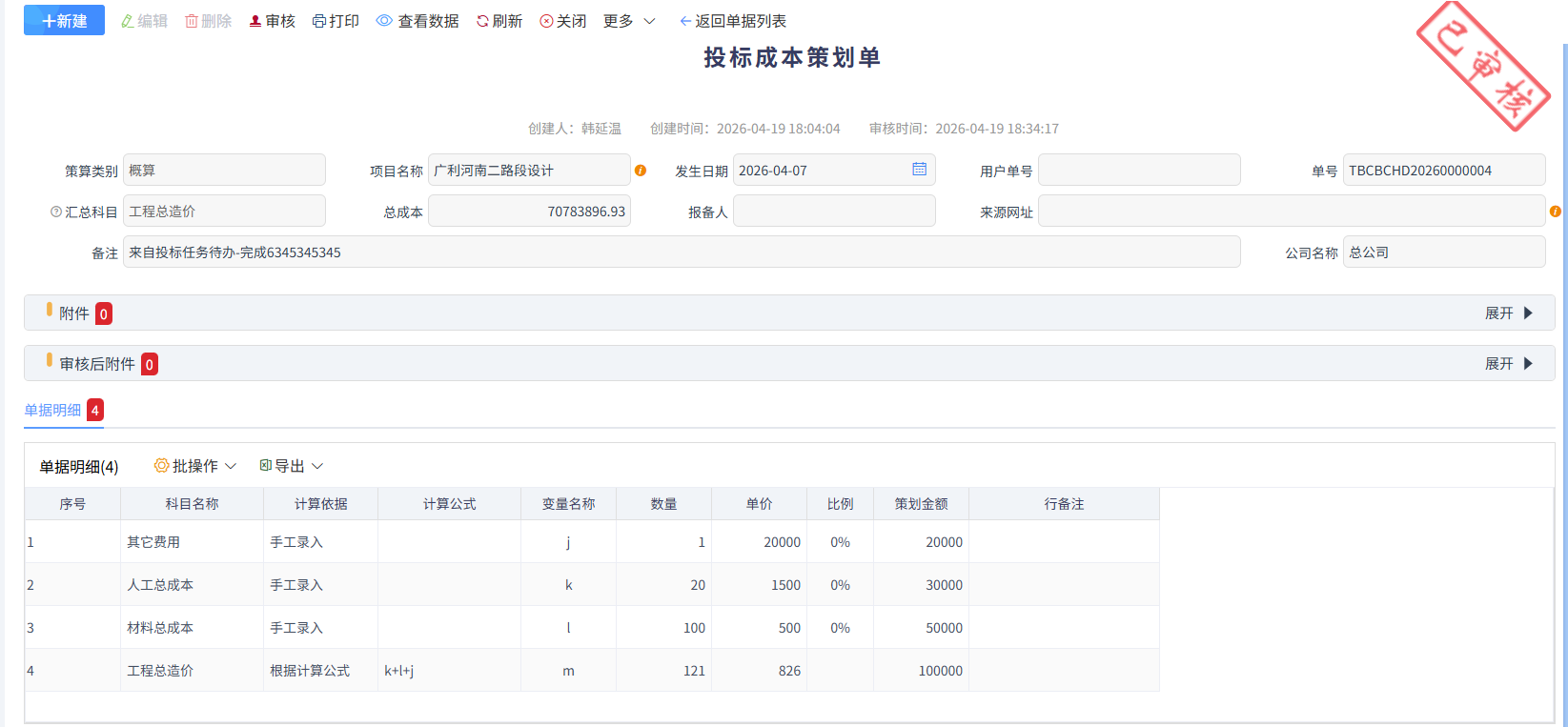Click the 删除 delete toolbar item
Screen dimensions: 1568x727
[x=208, y=21]
